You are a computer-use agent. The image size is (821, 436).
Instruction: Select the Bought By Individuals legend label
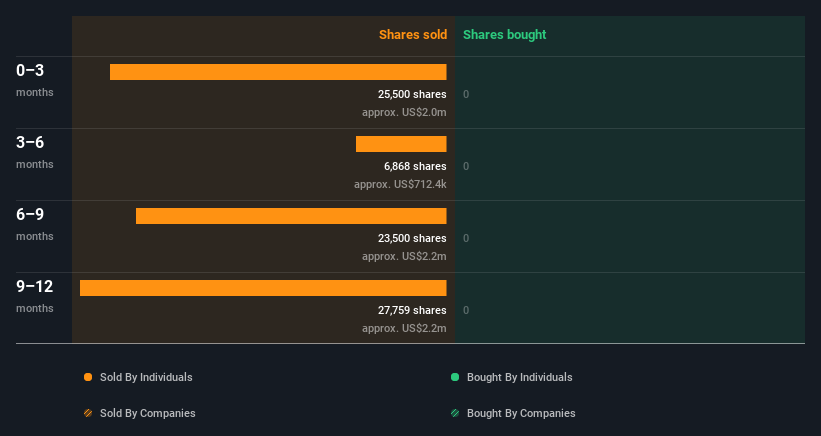point(519,377)
